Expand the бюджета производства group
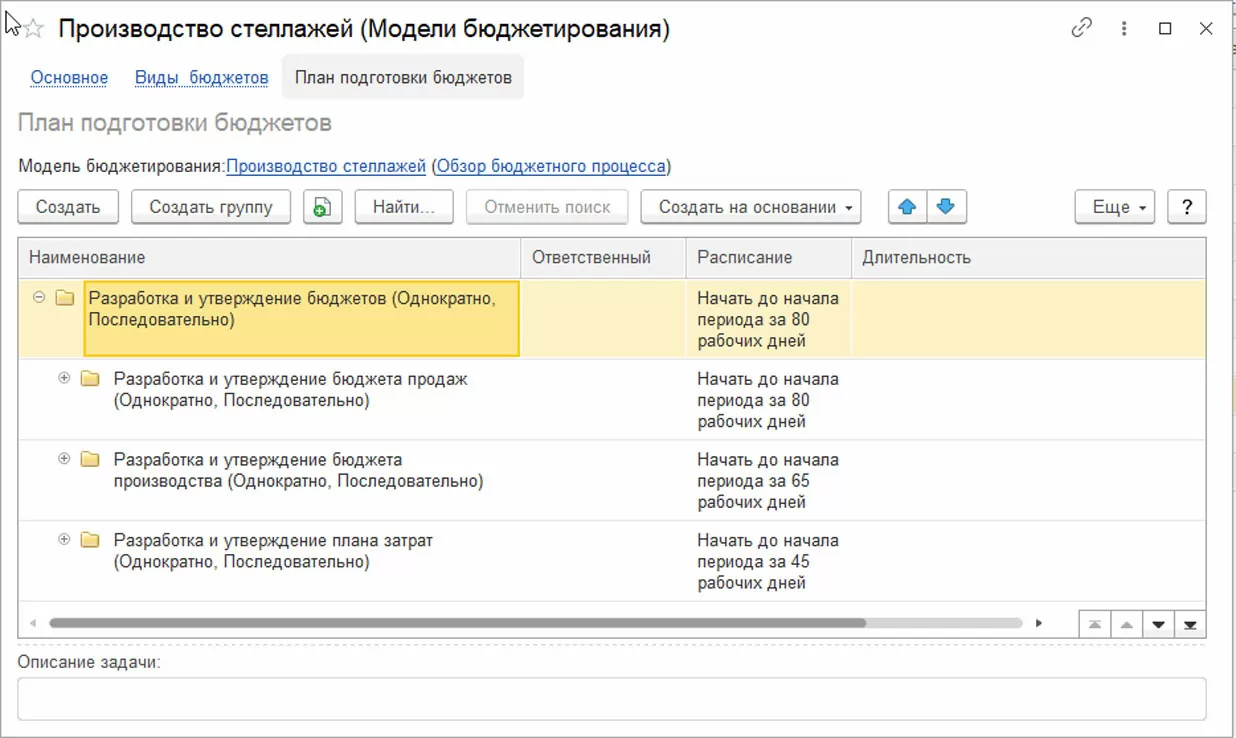This screenshot has width=1236, height=738. [65, 458]
